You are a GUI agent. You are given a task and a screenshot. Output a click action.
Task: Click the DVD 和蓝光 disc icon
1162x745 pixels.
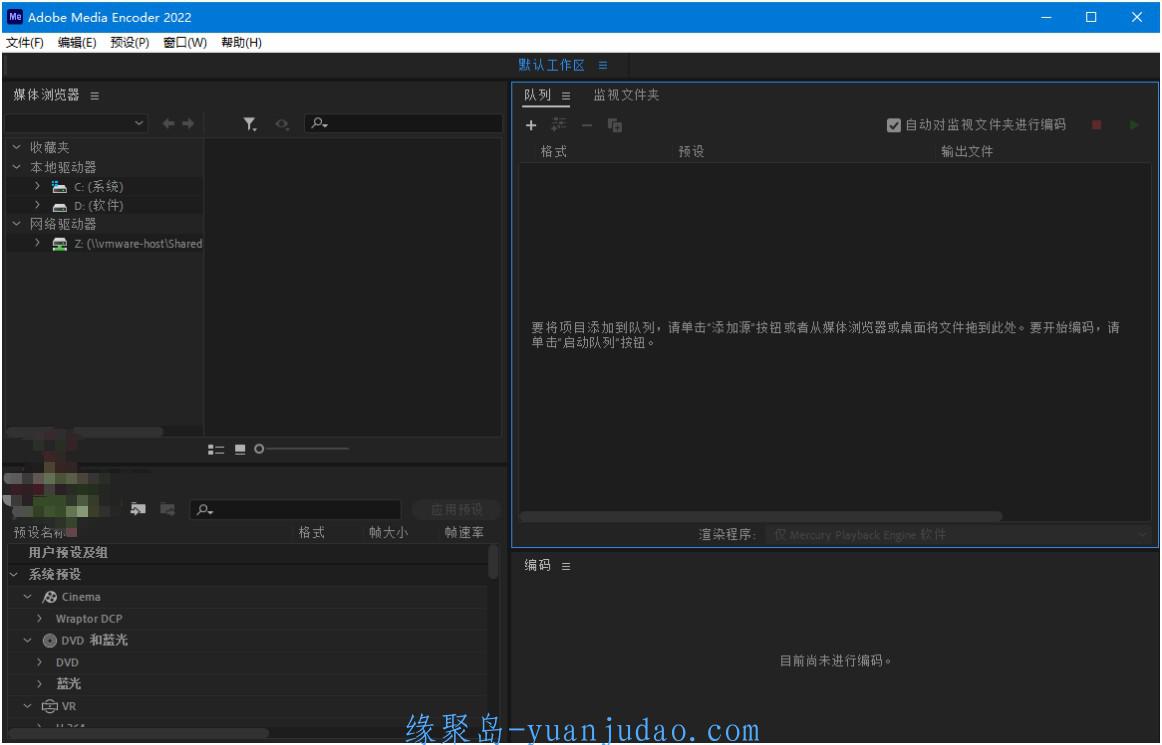tap(50, 640)
